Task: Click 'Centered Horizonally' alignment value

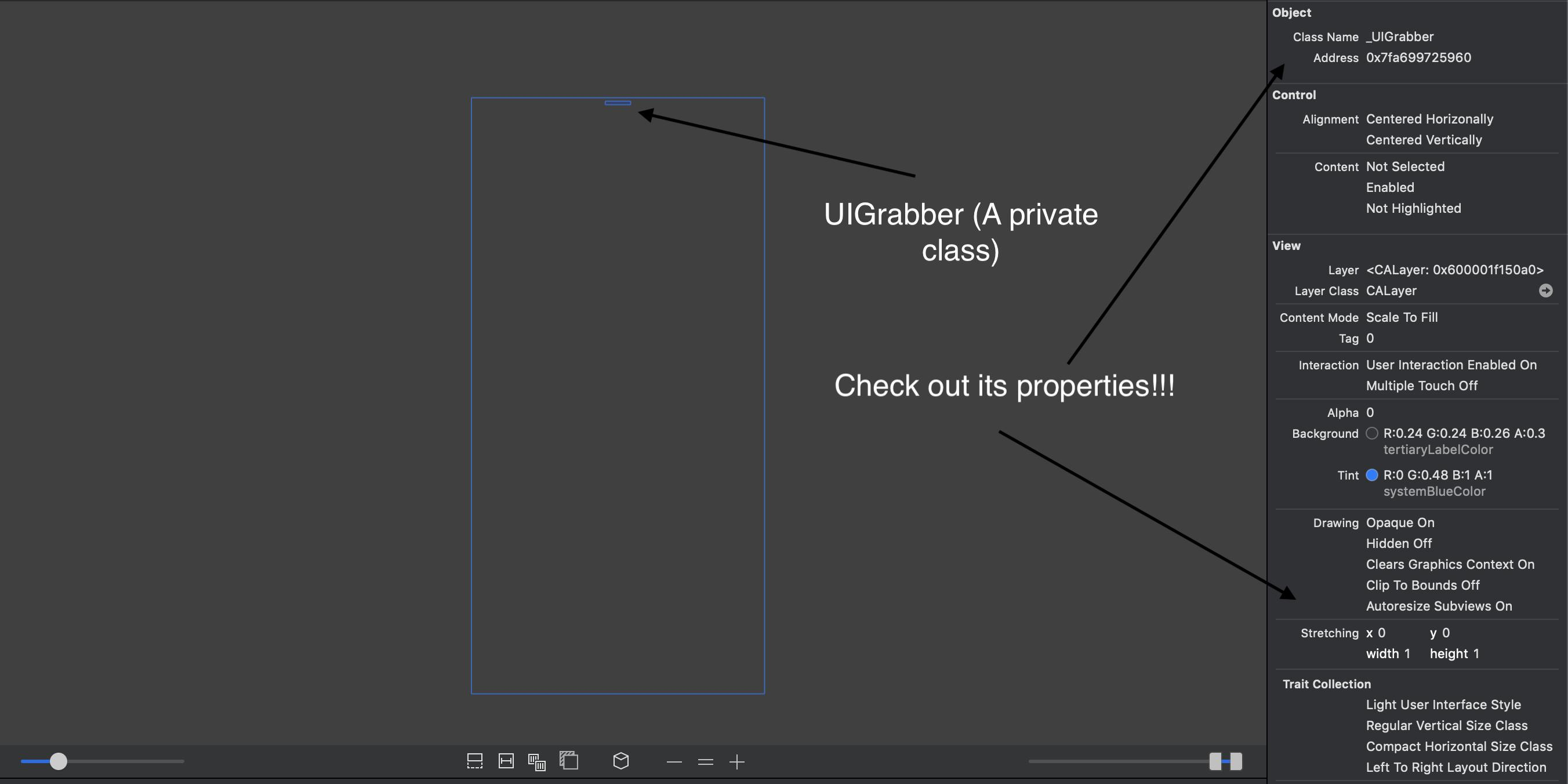Action: coord(1429,119)
